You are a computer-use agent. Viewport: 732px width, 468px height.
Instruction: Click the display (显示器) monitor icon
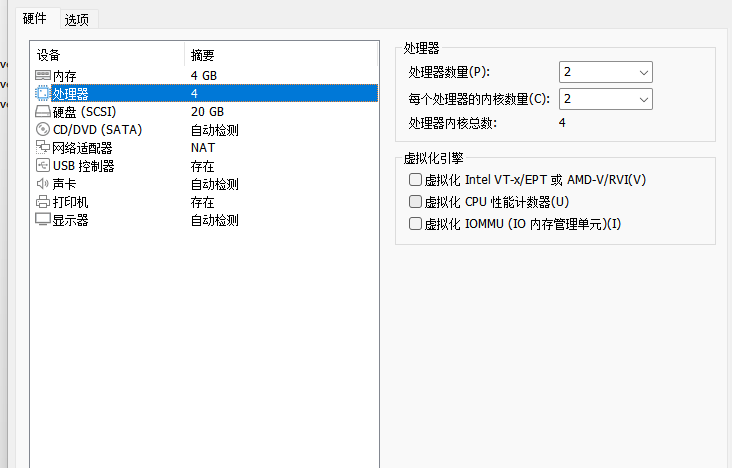43,220
